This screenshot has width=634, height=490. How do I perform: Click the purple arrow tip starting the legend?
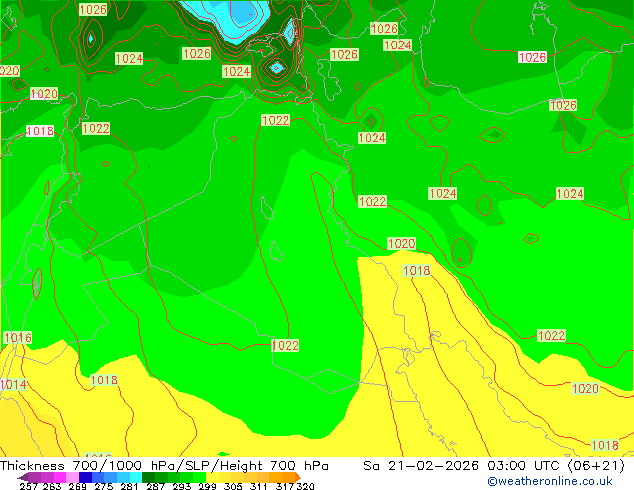tap(23, 477)
